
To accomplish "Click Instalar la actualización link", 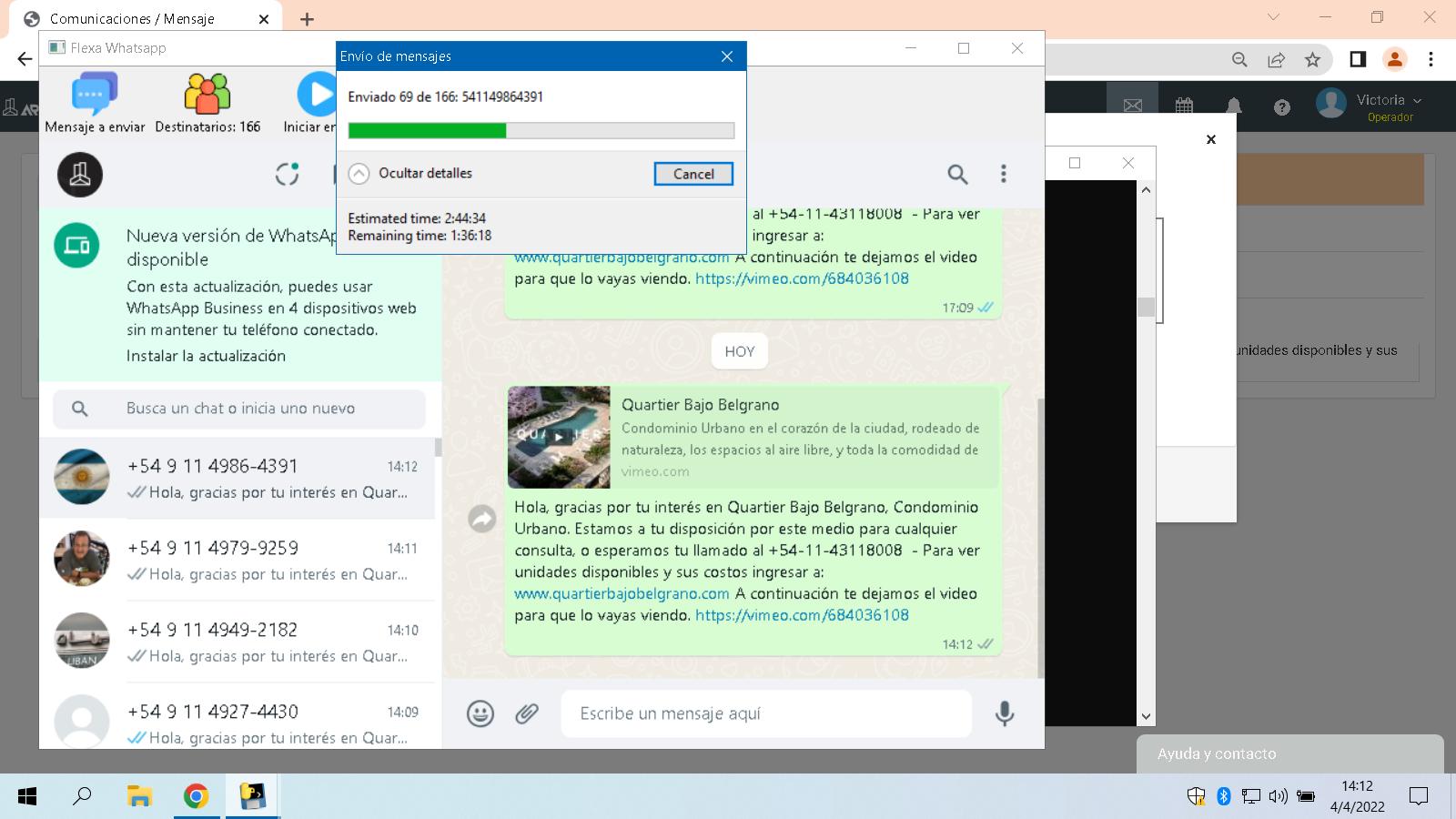I will click(206, 356).
